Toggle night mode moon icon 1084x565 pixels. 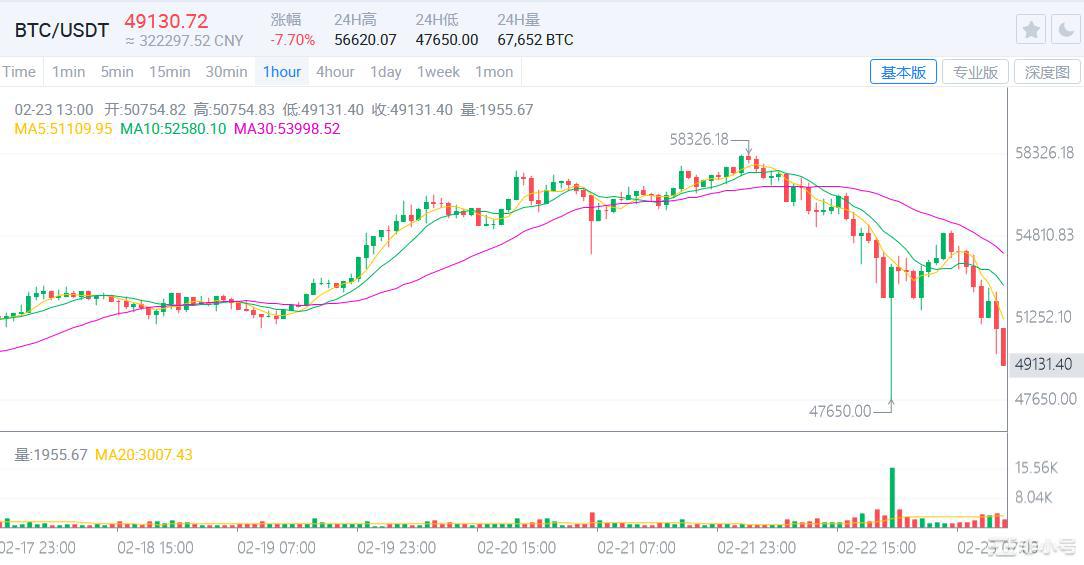click(x=1062, y=29)
